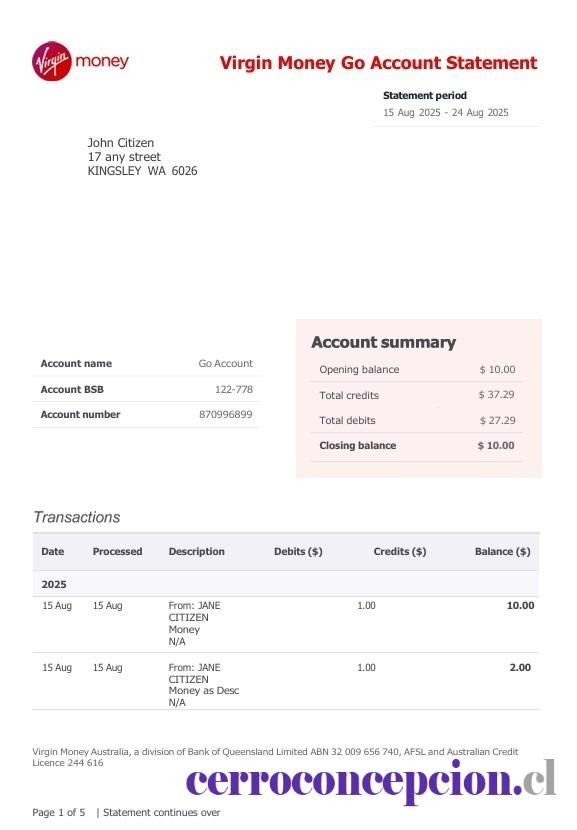Click the Account summary heading

[383, 342]
